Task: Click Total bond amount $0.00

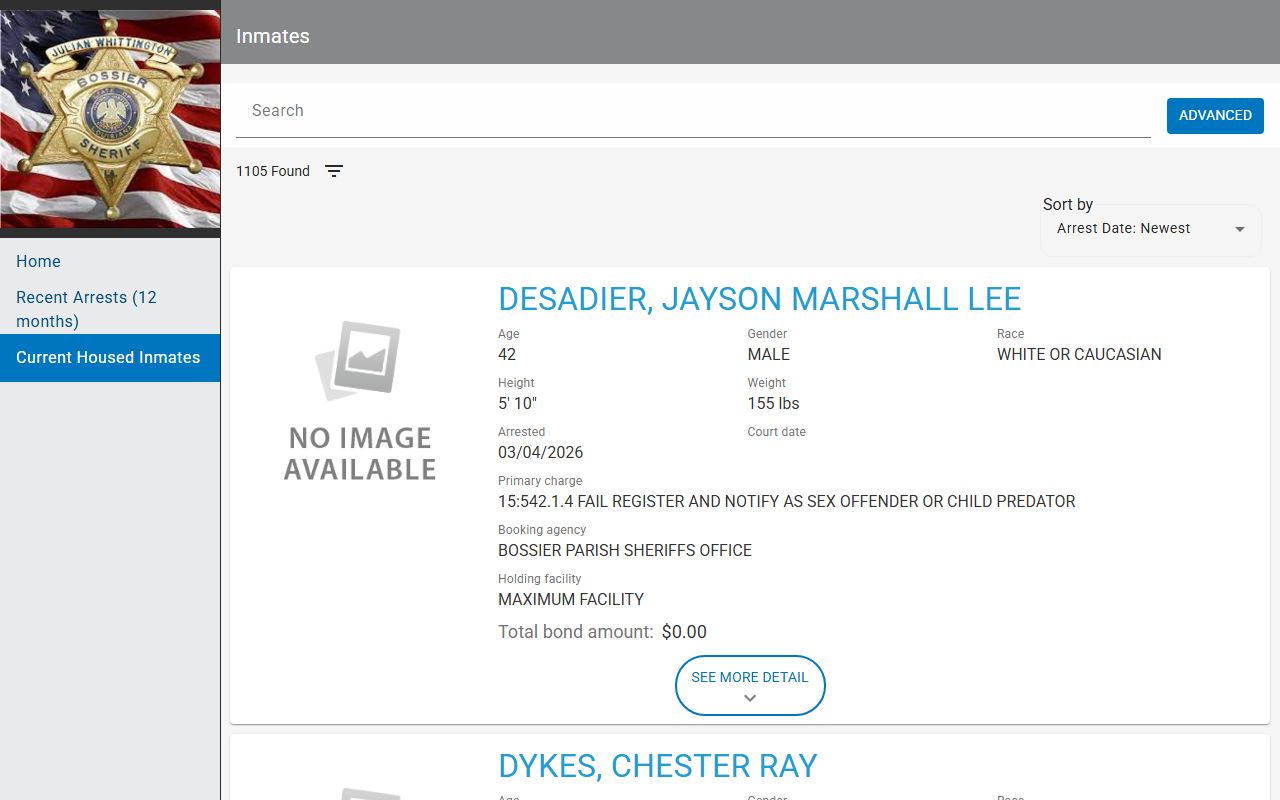Action: [x=602, y=632]
